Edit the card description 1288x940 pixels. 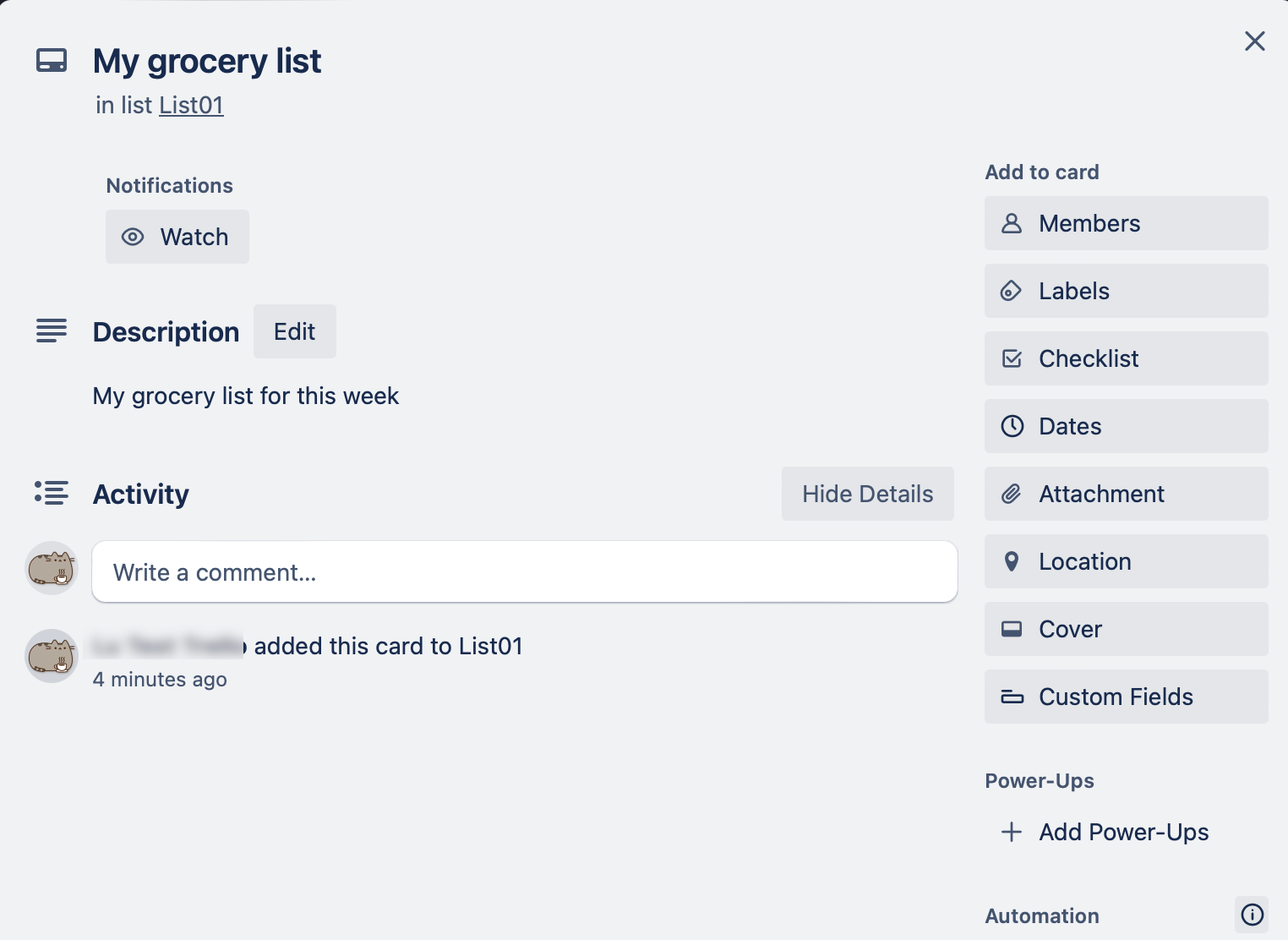tap(294, 331)
